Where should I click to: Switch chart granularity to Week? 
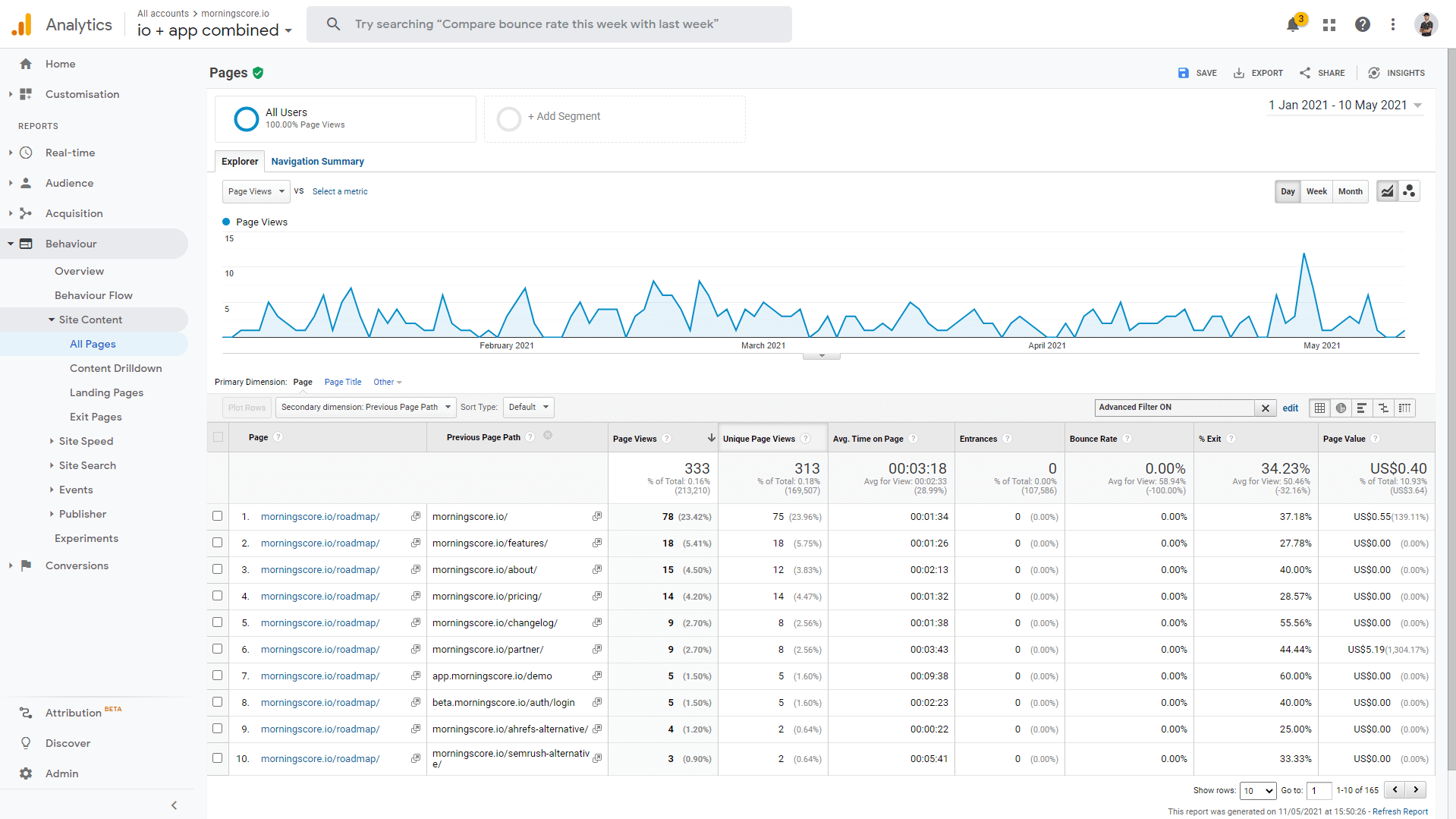tap(1316, 191)
